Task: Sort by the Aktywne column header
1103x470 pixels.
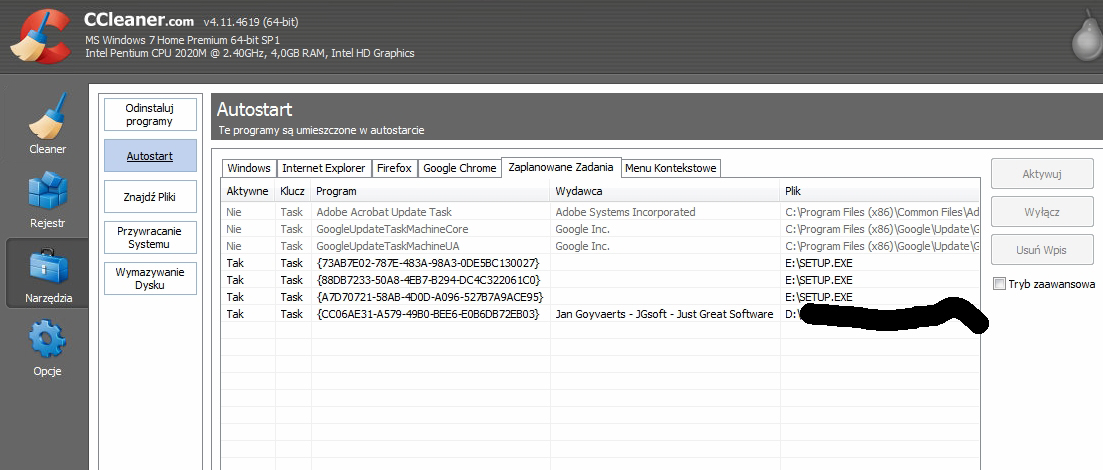Action: point(248,191)
